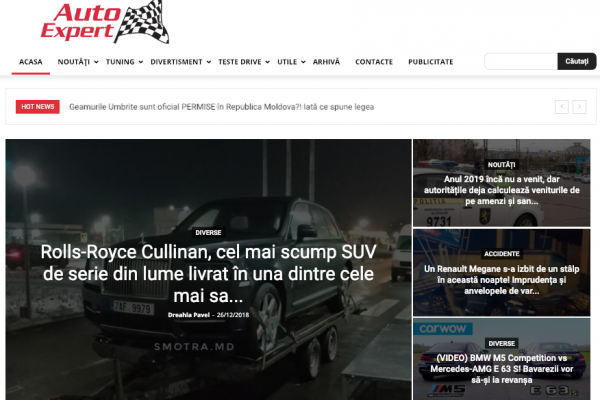The height and width of the screenshot is (400, 600).
Task: Open the Rolls-Royce Cullinan featured article
Action: click(x=208, y=272)
